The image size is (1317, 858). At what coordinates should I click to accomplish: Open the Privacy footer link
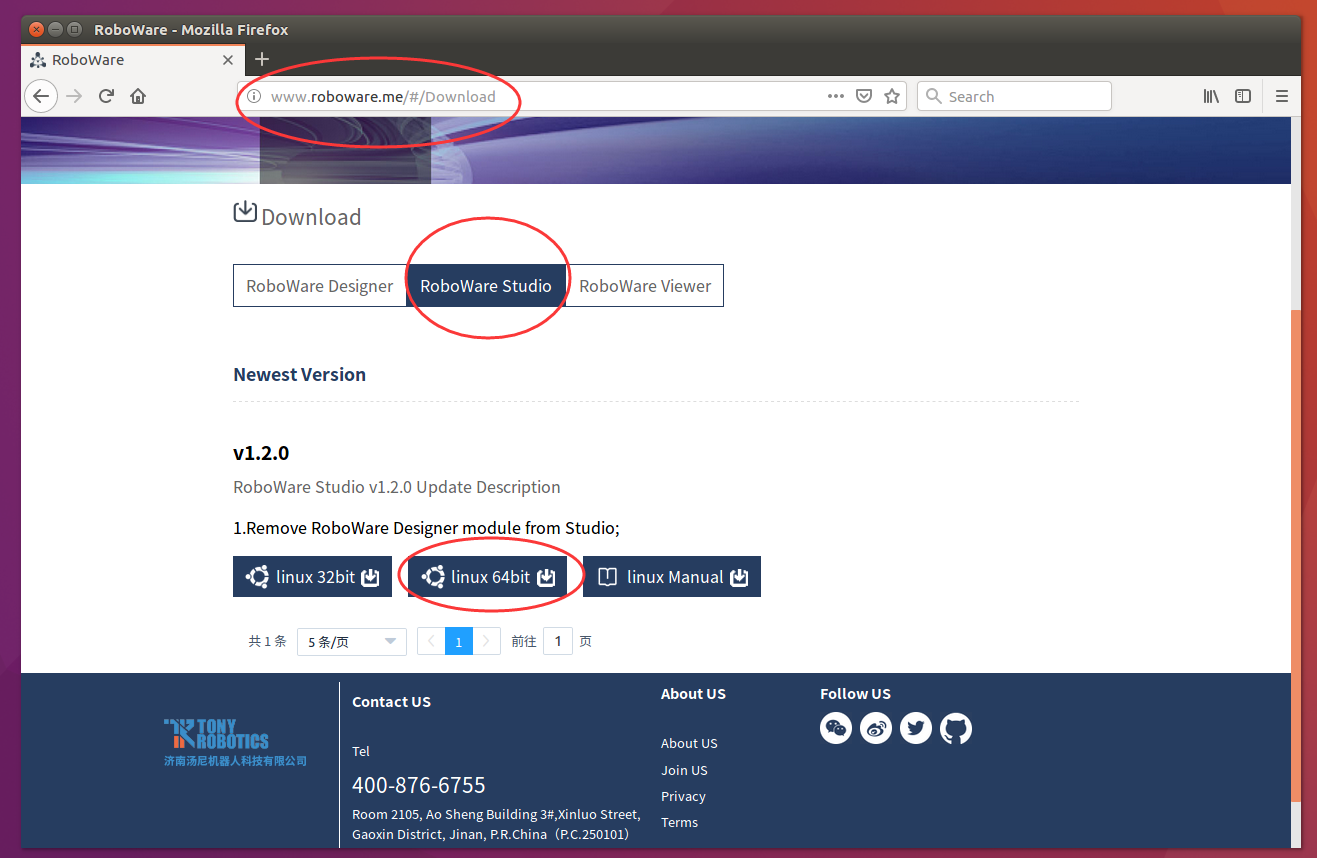click(683, 796)
